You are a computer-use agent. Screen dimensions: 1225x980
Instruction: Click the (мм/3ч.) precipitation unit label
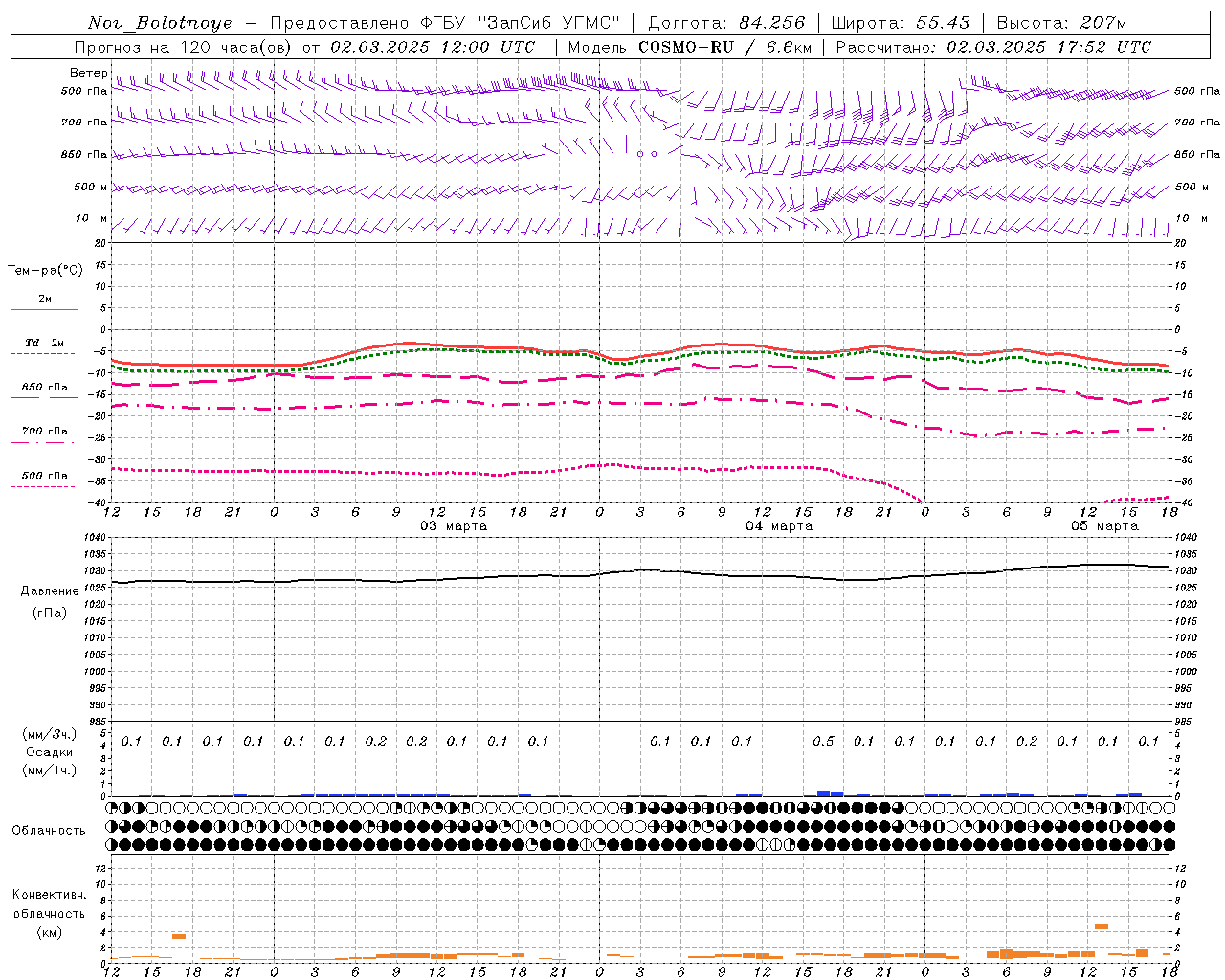[50, 734]
